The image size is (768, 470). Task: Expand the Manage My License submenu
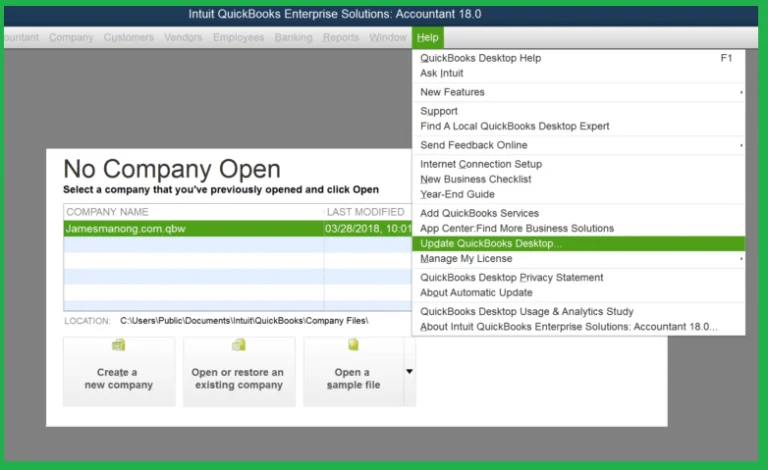point(578,258)
